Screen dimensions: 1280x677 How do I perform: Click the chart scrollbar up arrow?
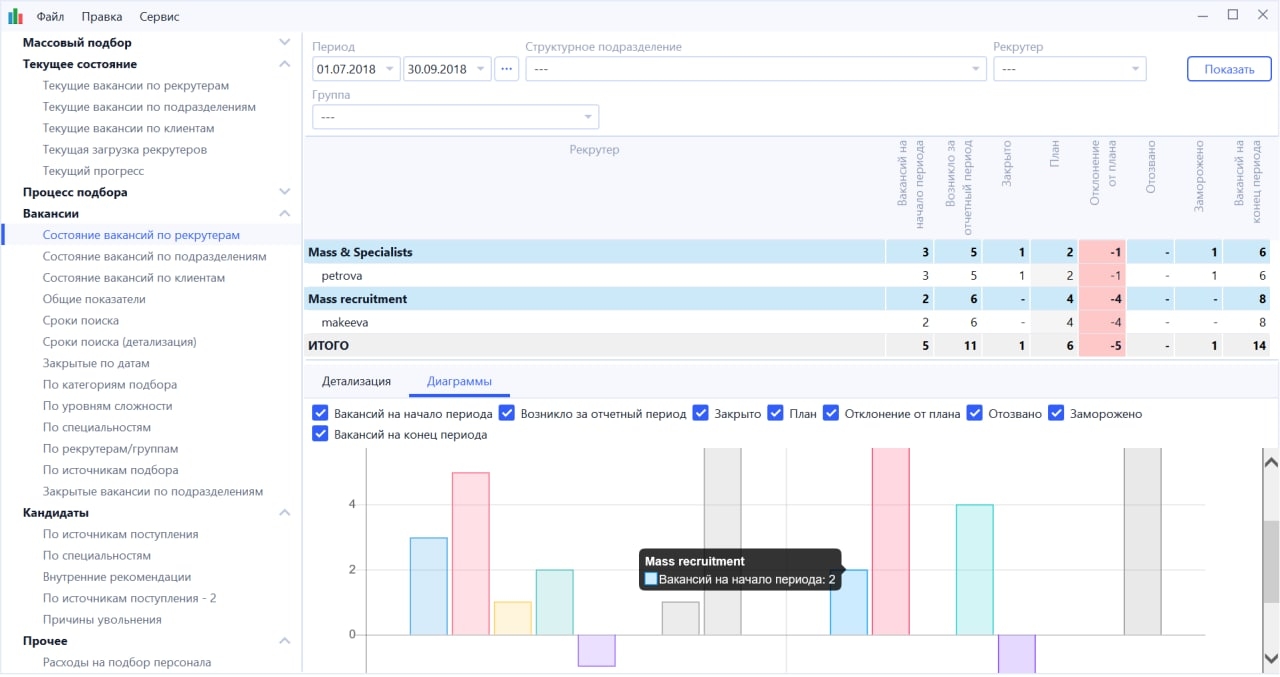(1271, 461)
